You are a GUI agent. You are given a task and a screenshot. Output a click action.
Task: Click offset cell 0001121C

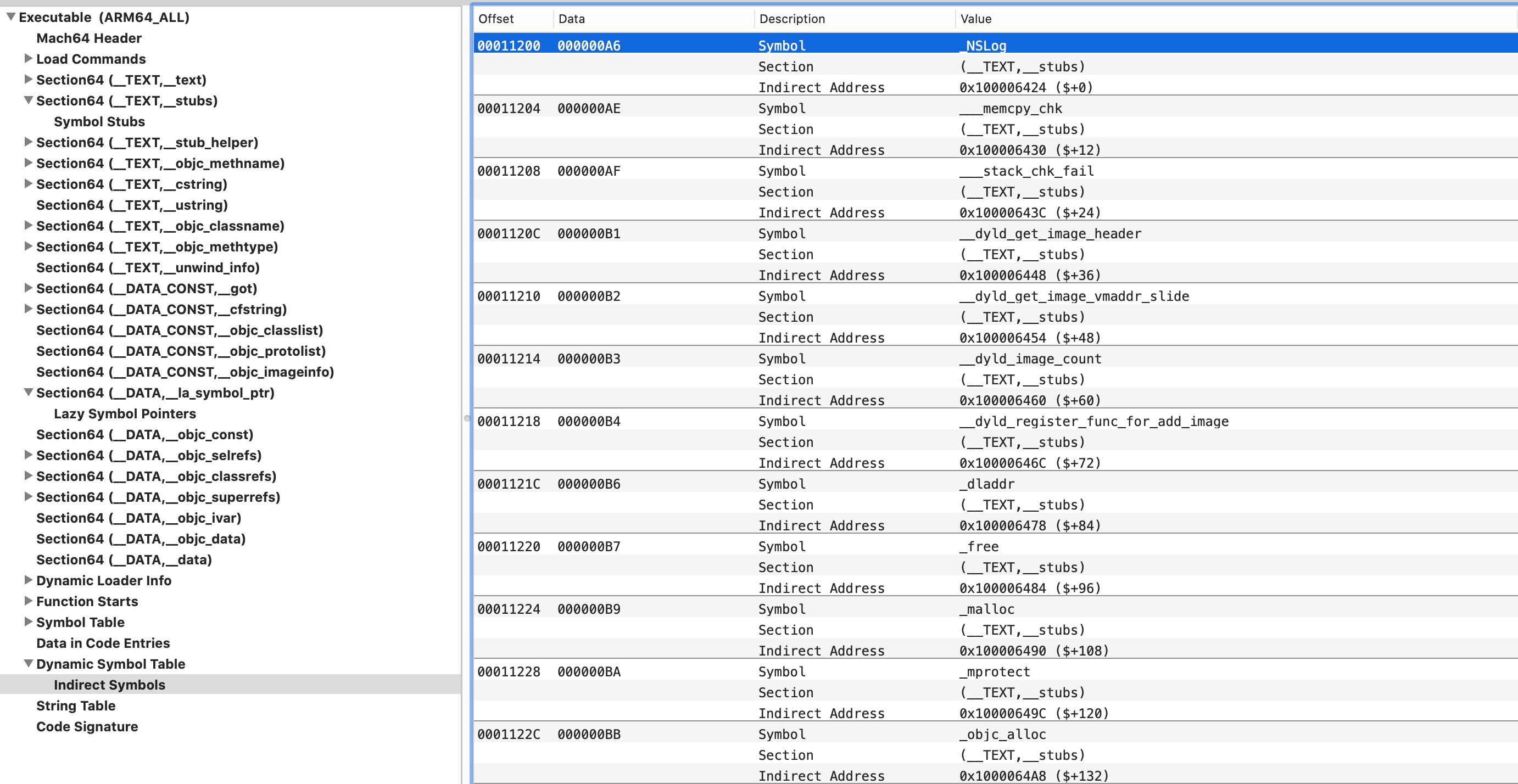tap(509, 484)
